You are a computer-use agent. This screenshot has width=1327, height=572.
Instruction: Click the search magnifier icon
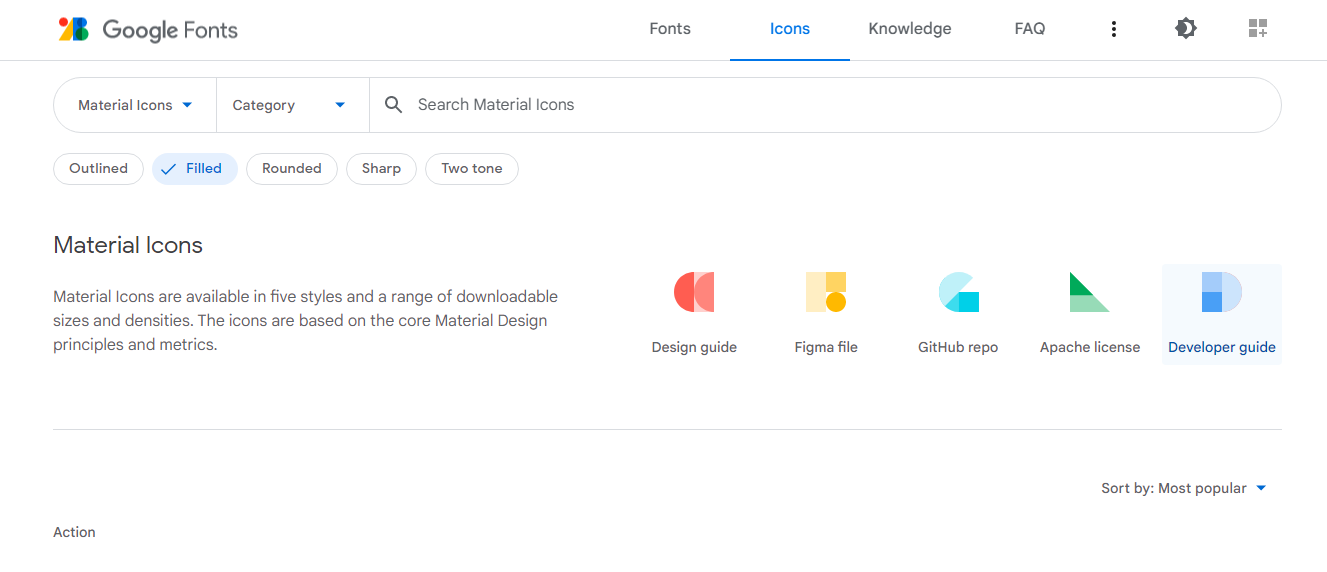[394, 105]
